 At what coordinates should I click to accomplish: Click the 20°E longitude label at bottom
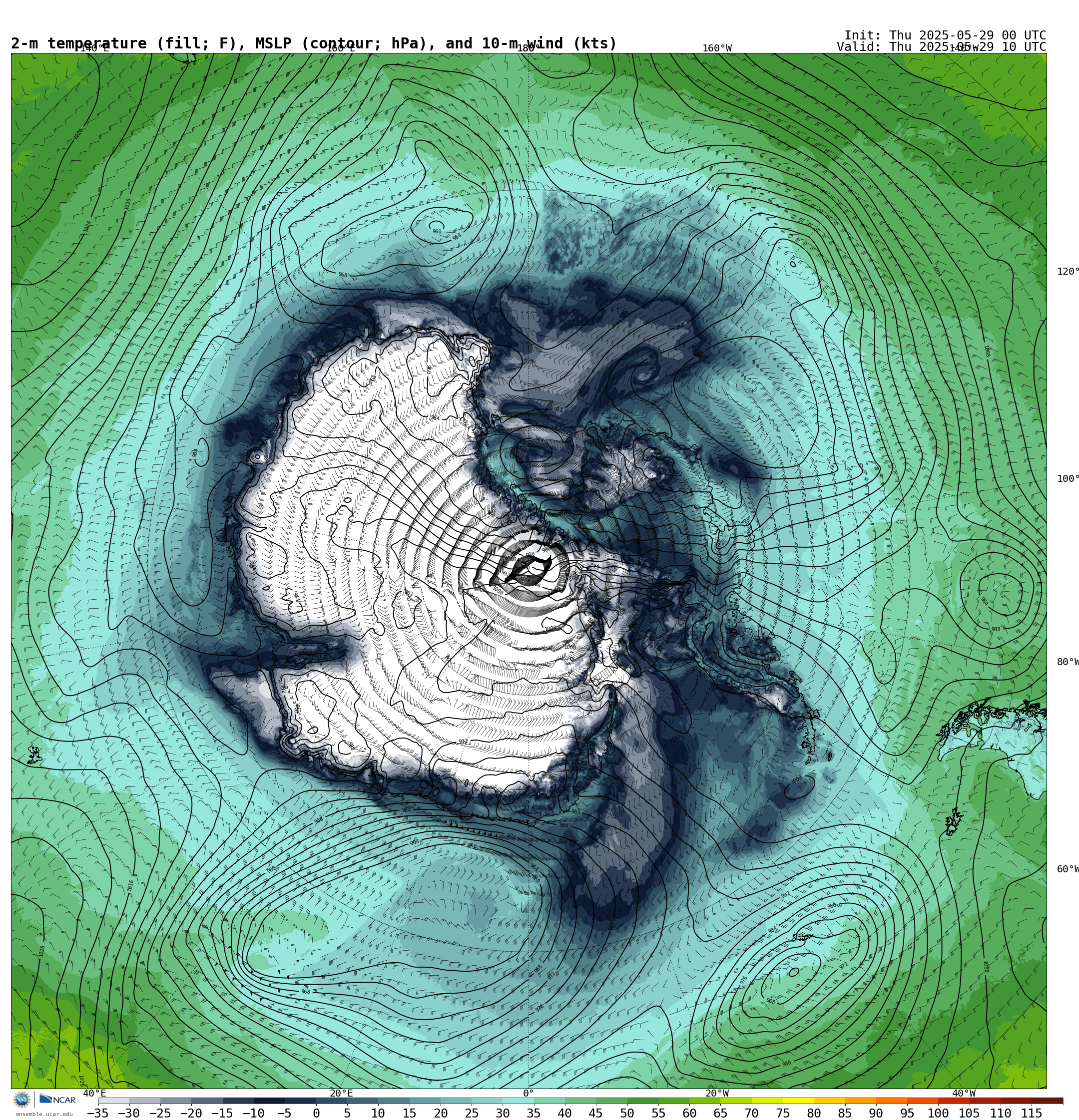click(x=341, y=1094)
